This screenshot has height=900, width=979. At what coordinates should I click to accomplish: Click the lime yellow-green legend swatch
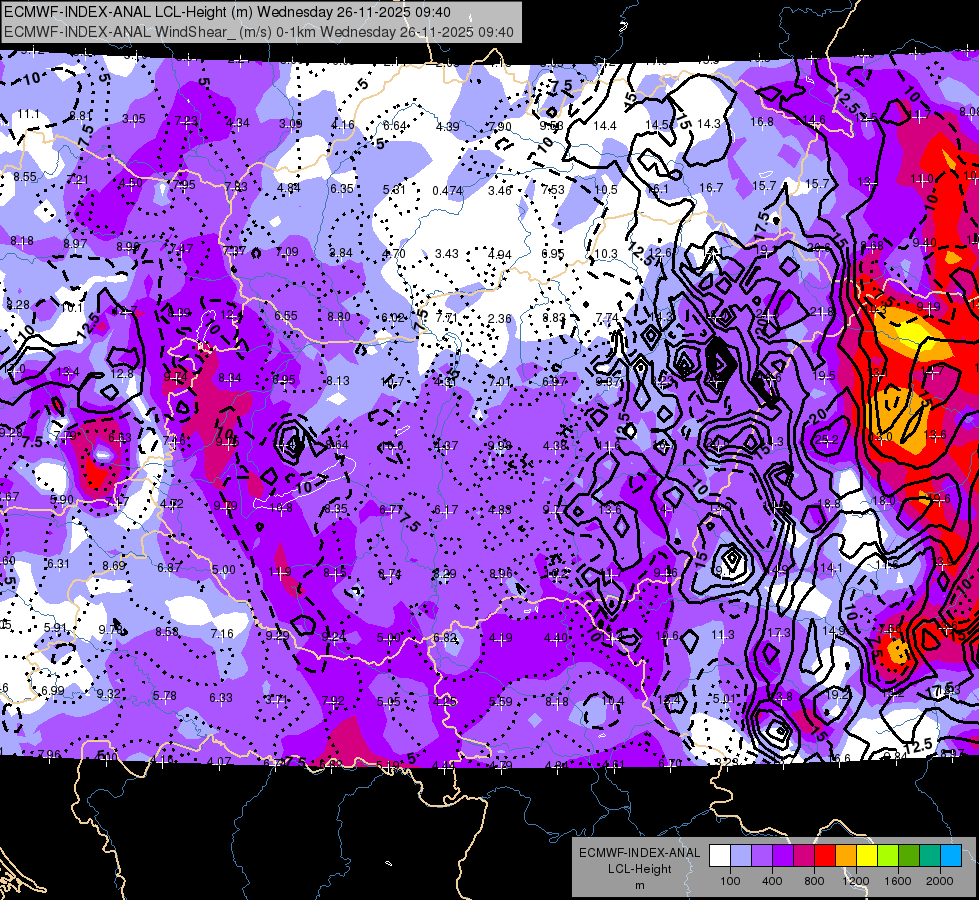(x=888, y=856)
